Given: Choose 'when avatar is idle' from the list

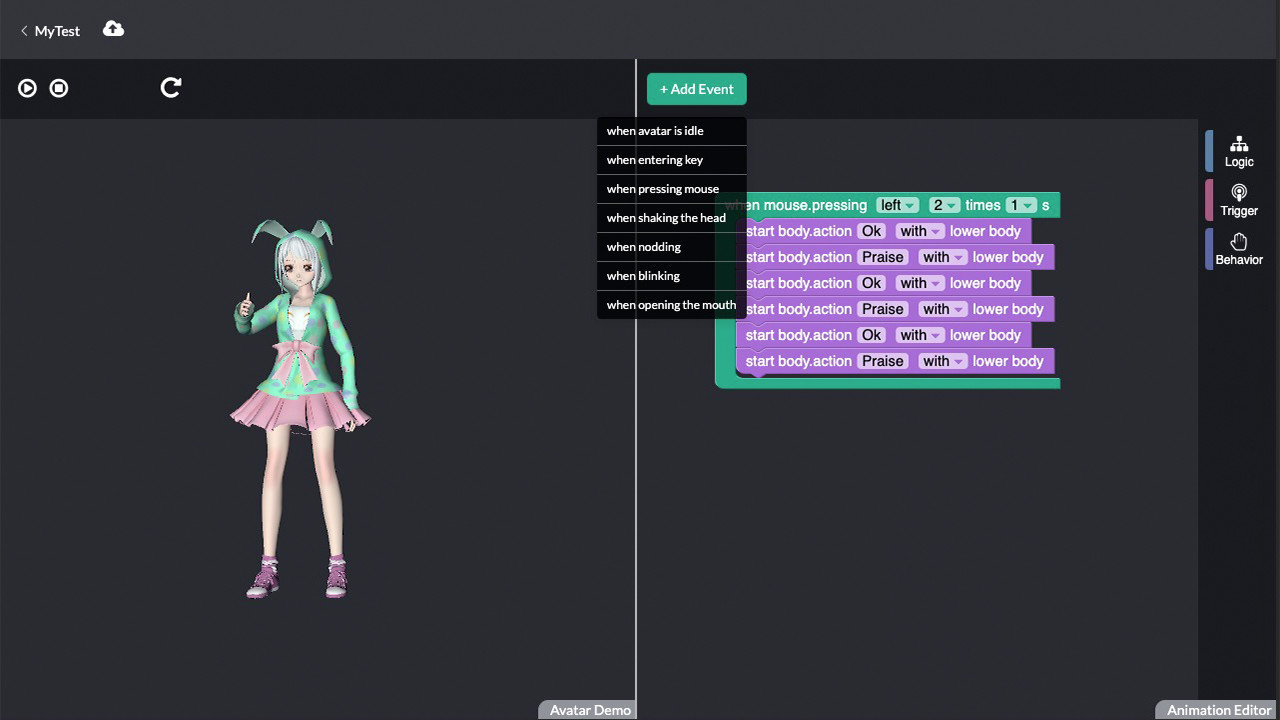Looking at the screenshot, I should [x=655, y=131].
